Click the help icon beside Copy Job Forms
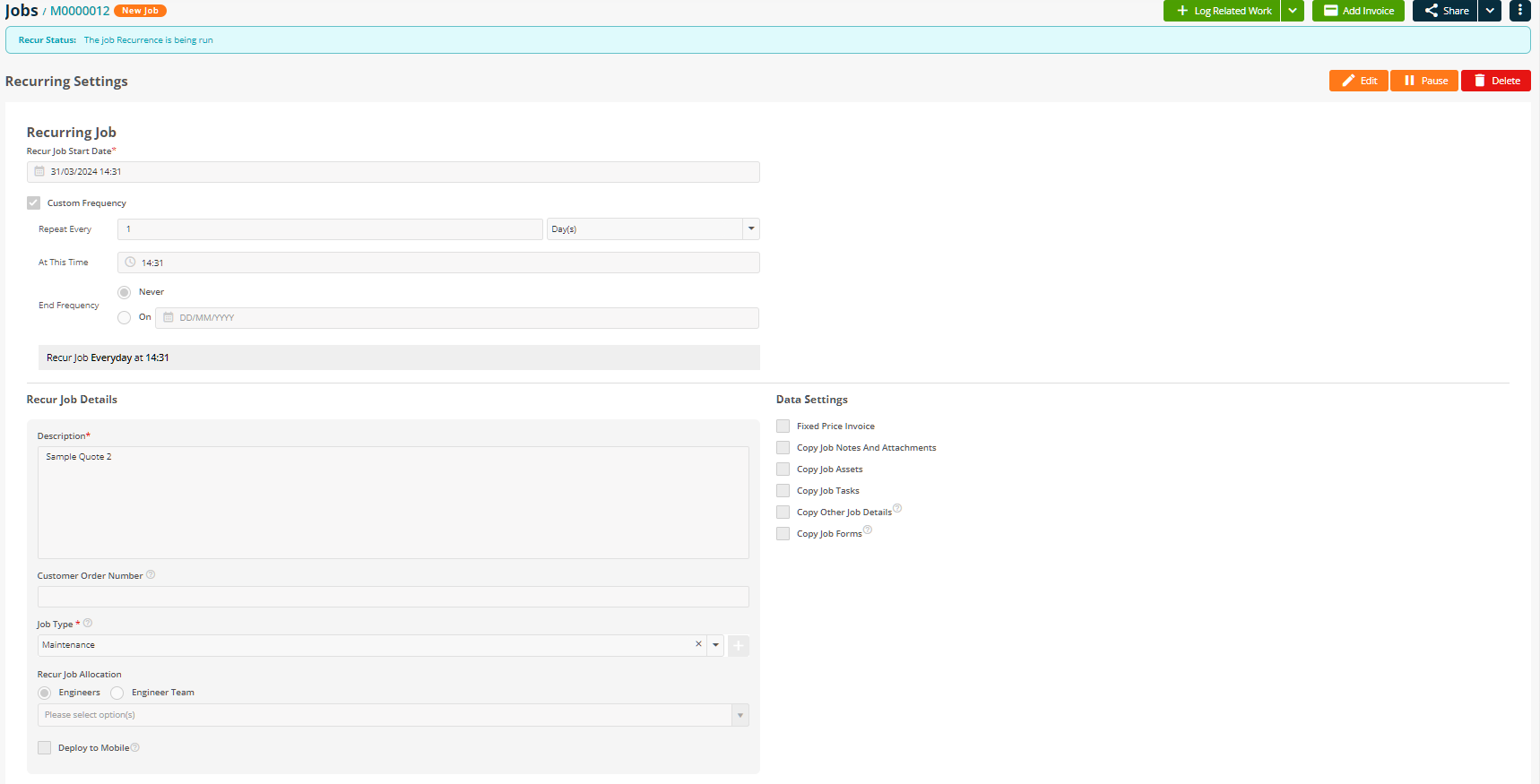1540x784 pixels. (868, 530)
